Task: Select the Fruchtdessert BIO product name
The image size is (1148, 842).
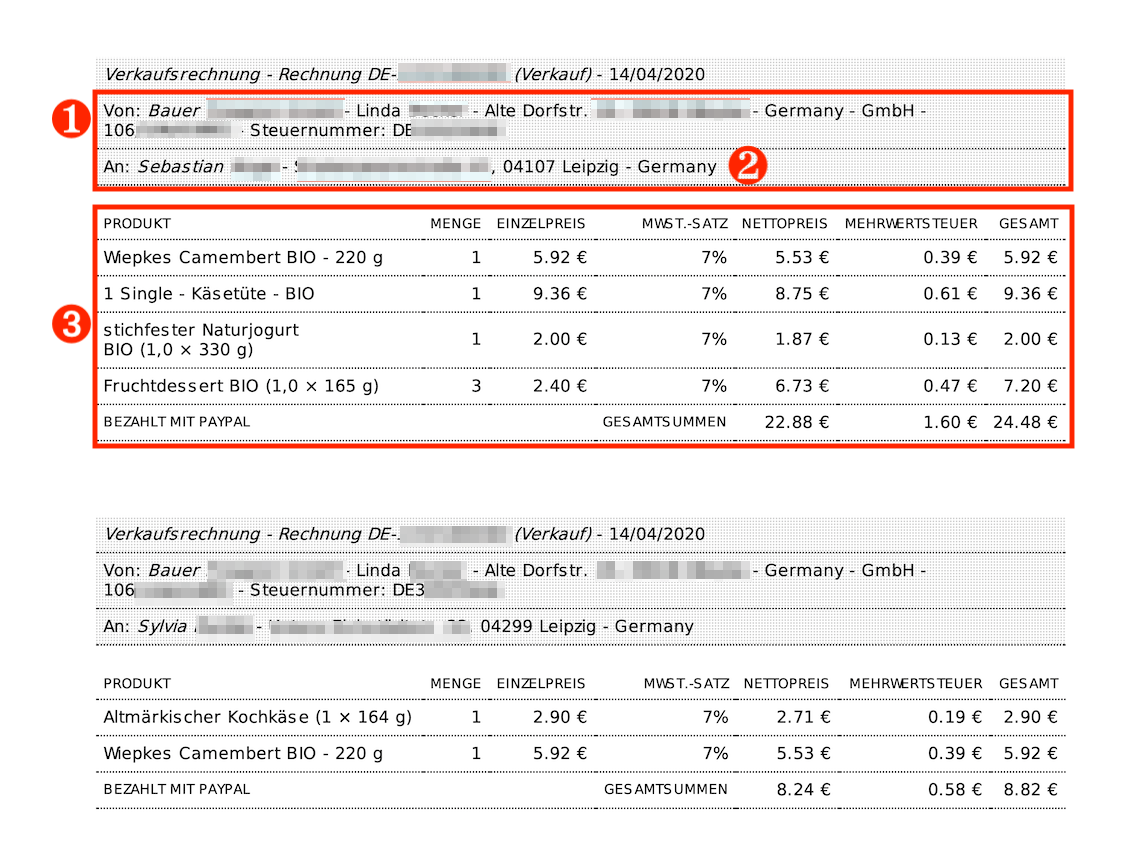Action: pos(240,386)
